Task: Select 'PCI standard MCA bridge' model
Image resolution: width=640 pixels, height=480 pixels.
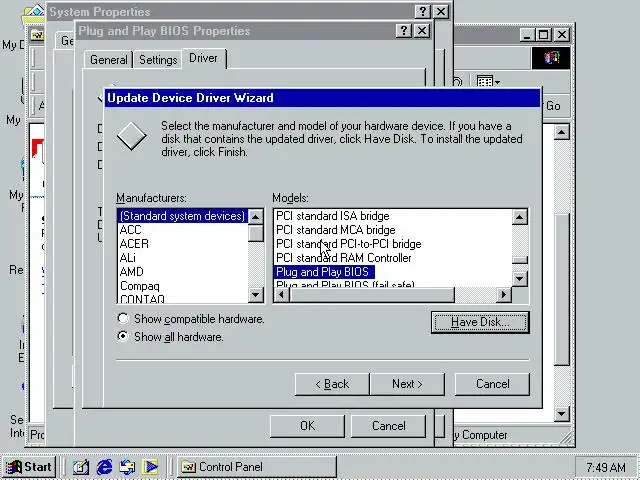Action: pyautogui.click(x=336, y=230)
